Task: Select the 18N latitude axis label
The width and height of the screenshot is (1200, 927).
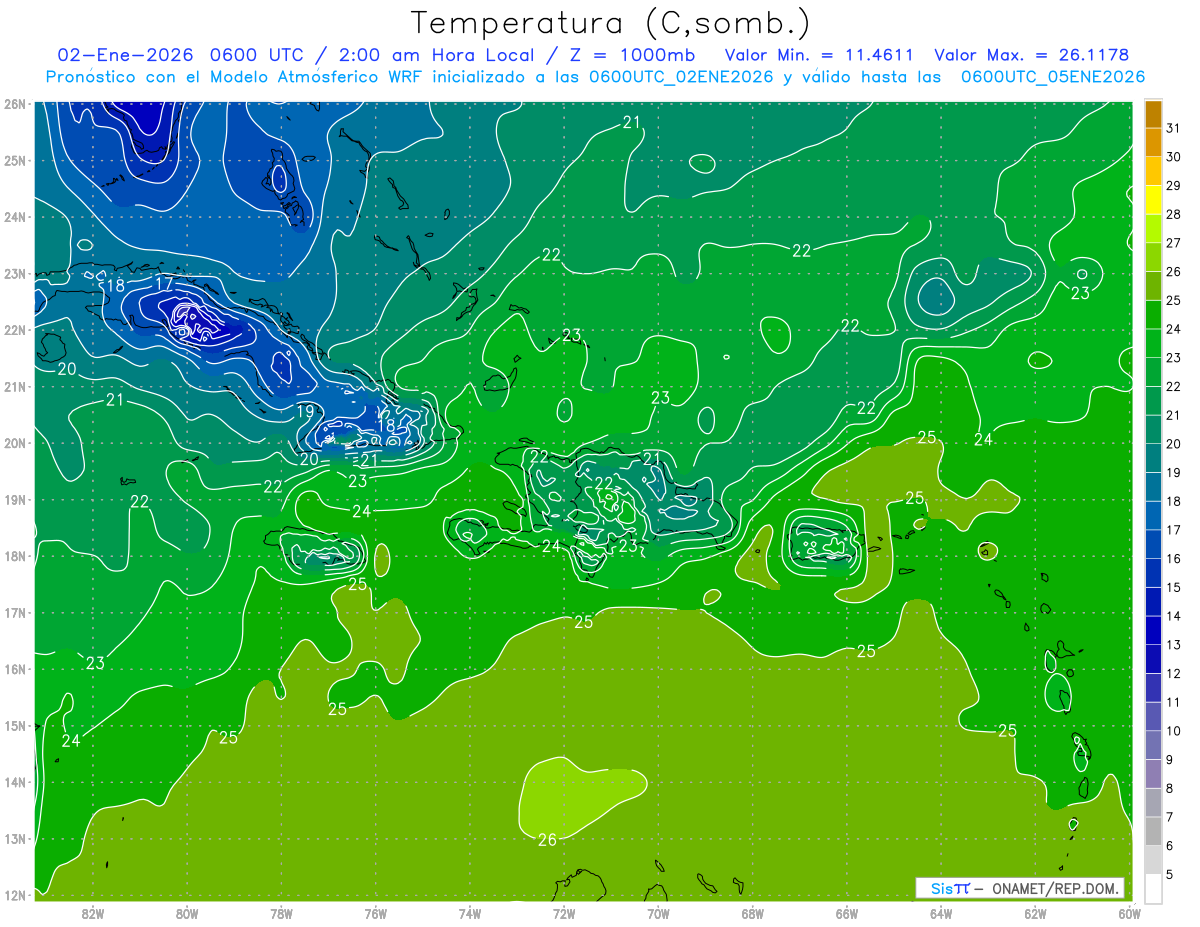Action: [x=14, y=556]
